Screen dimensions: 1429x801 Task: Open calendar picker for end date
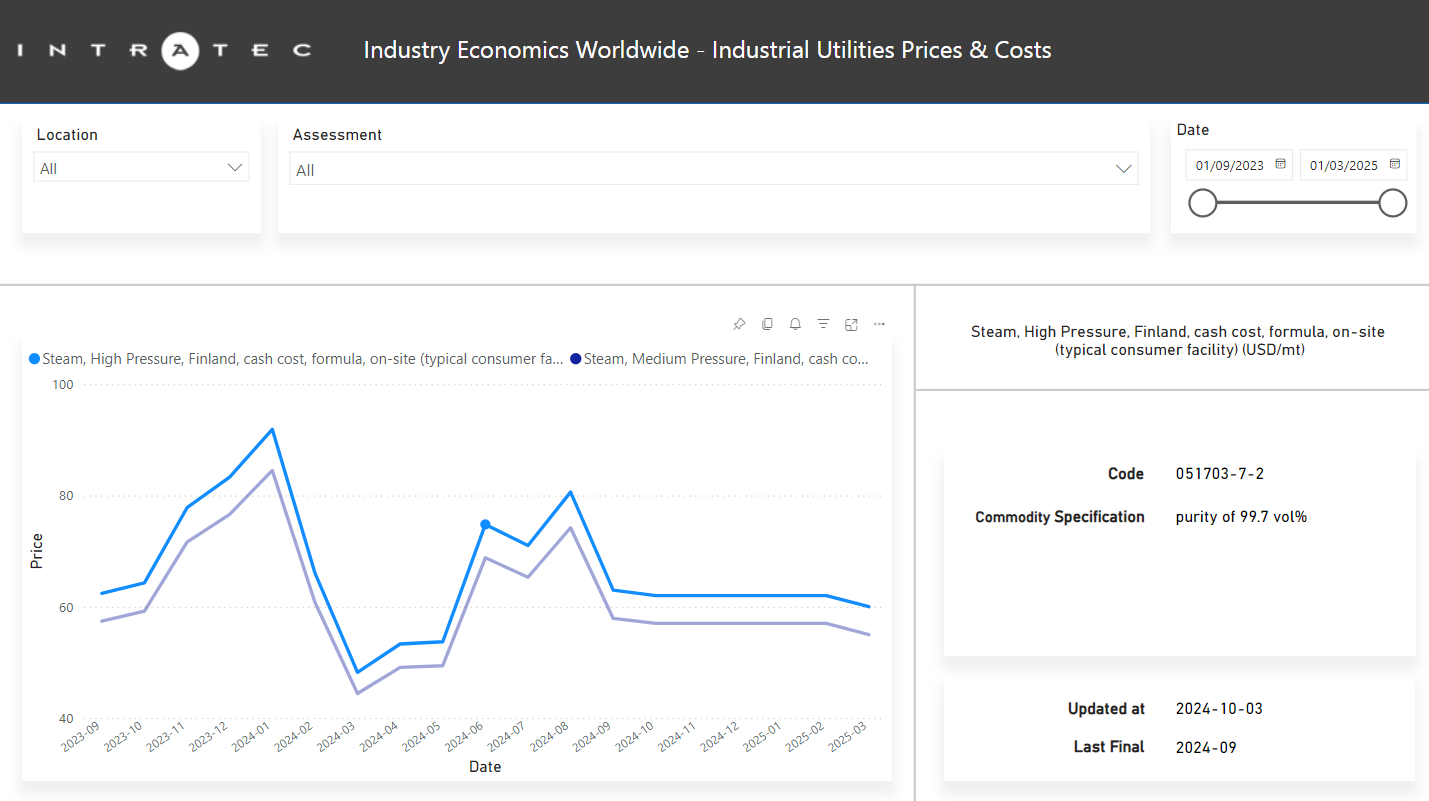(1394, 165)
